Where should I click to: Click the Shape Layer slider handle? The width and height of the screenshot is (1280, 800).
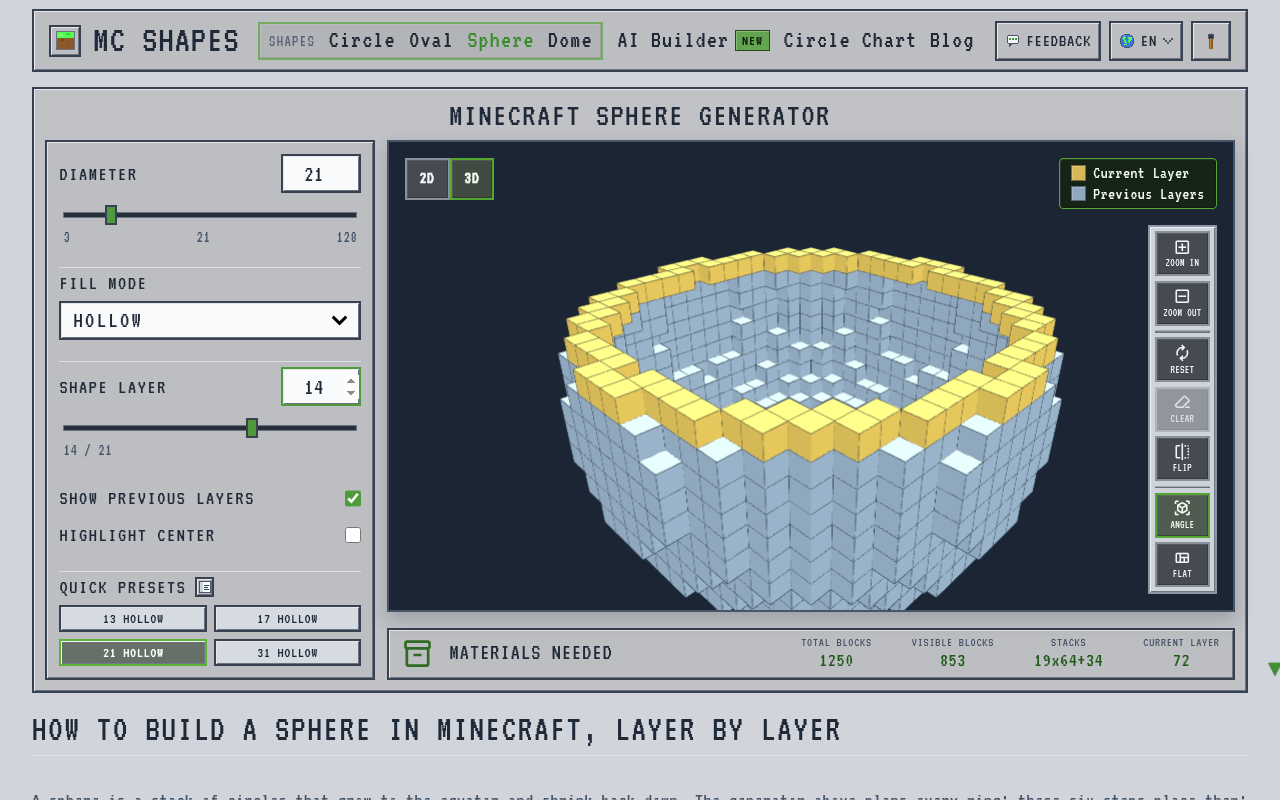tap(252, 428)
